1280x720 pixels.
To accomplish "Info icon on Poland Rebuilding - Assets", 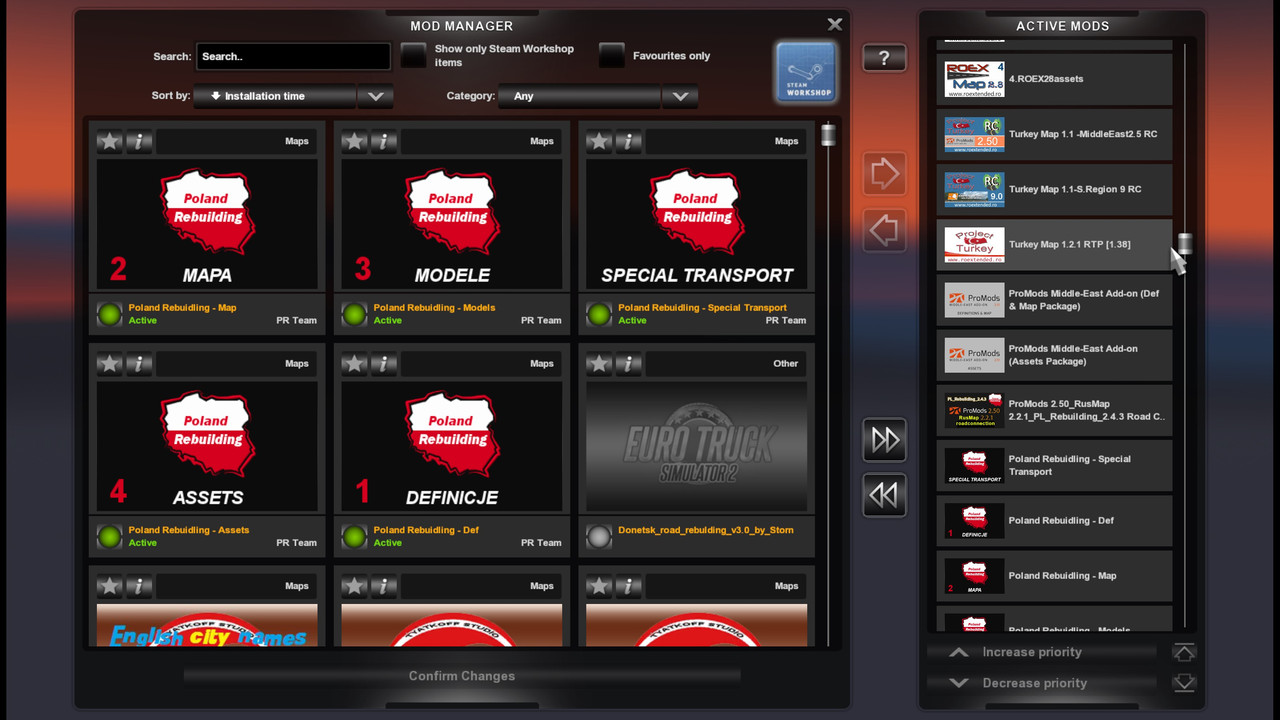I will pos(139,364).
